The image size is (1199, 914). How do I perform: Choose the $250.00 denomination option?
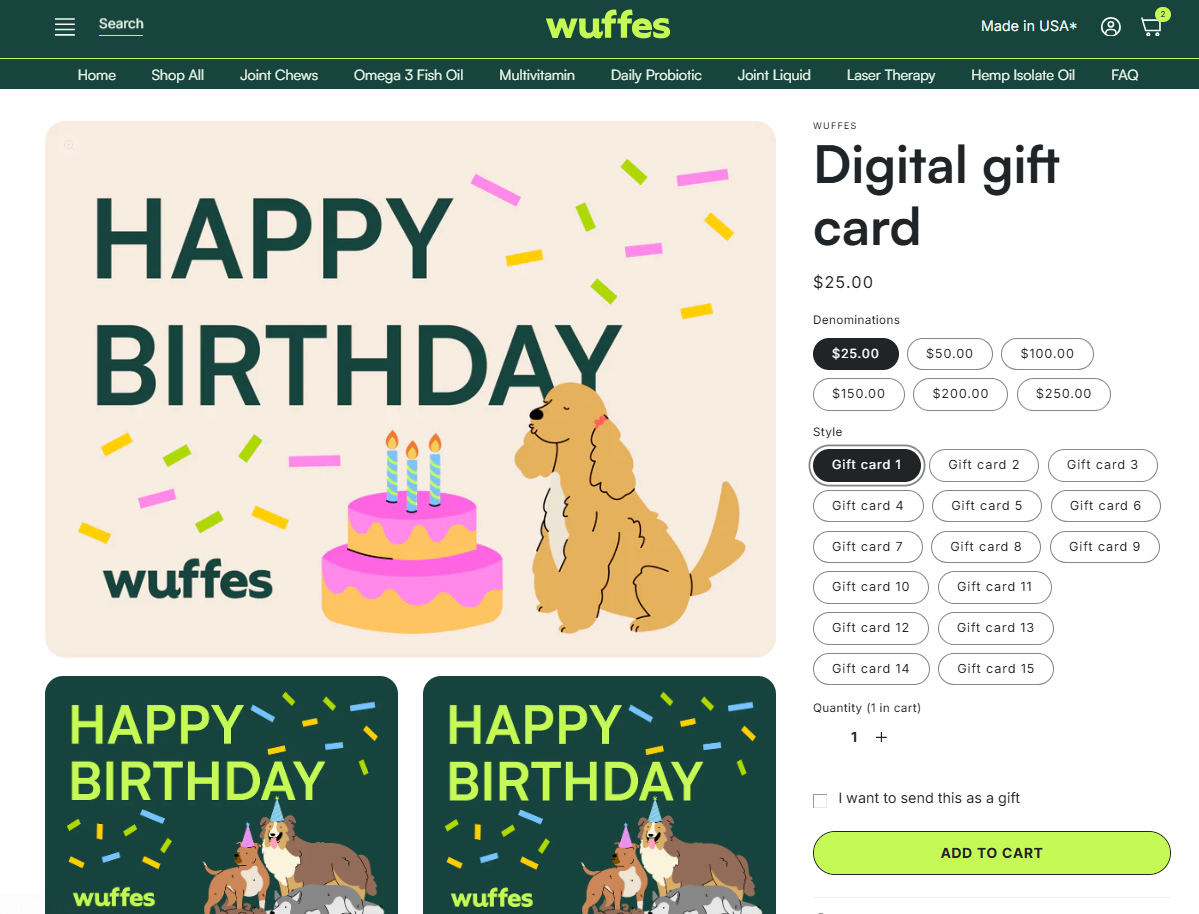point(1063,394)
